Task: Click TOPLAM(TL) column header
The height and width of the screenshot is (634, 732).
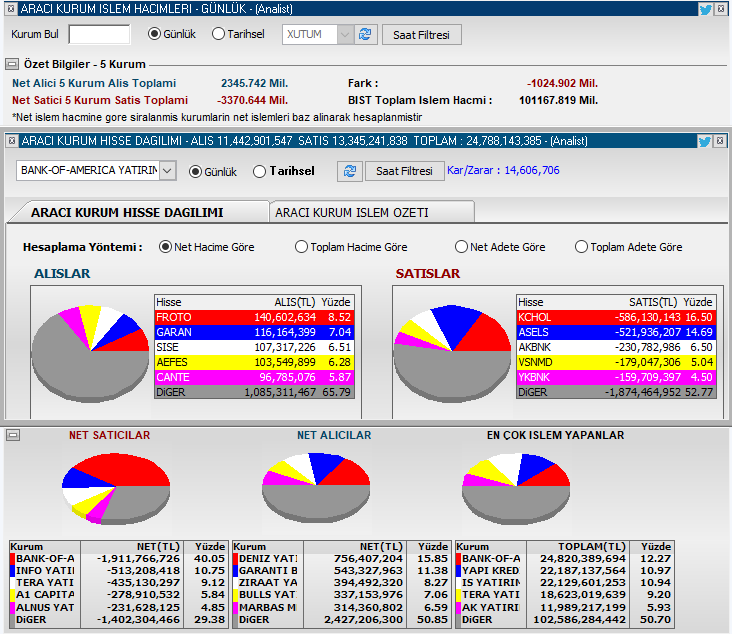Action: (591, 547)
